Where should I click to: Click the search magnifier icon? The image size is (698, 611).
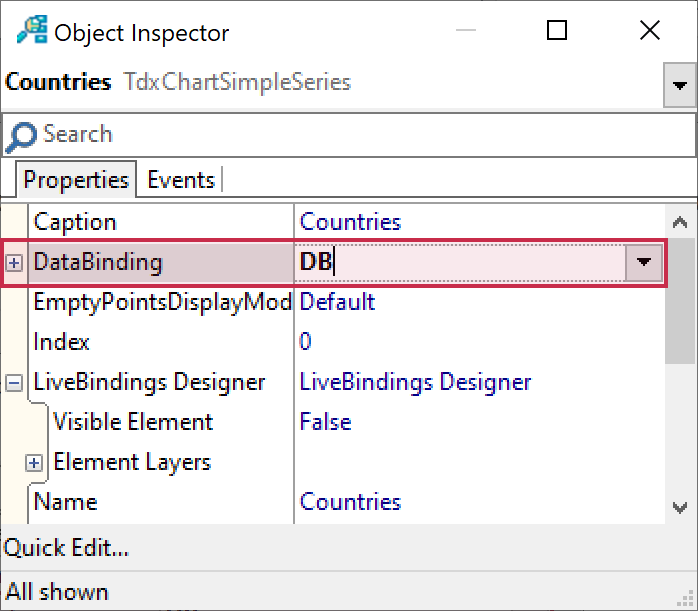coord(20,136)
